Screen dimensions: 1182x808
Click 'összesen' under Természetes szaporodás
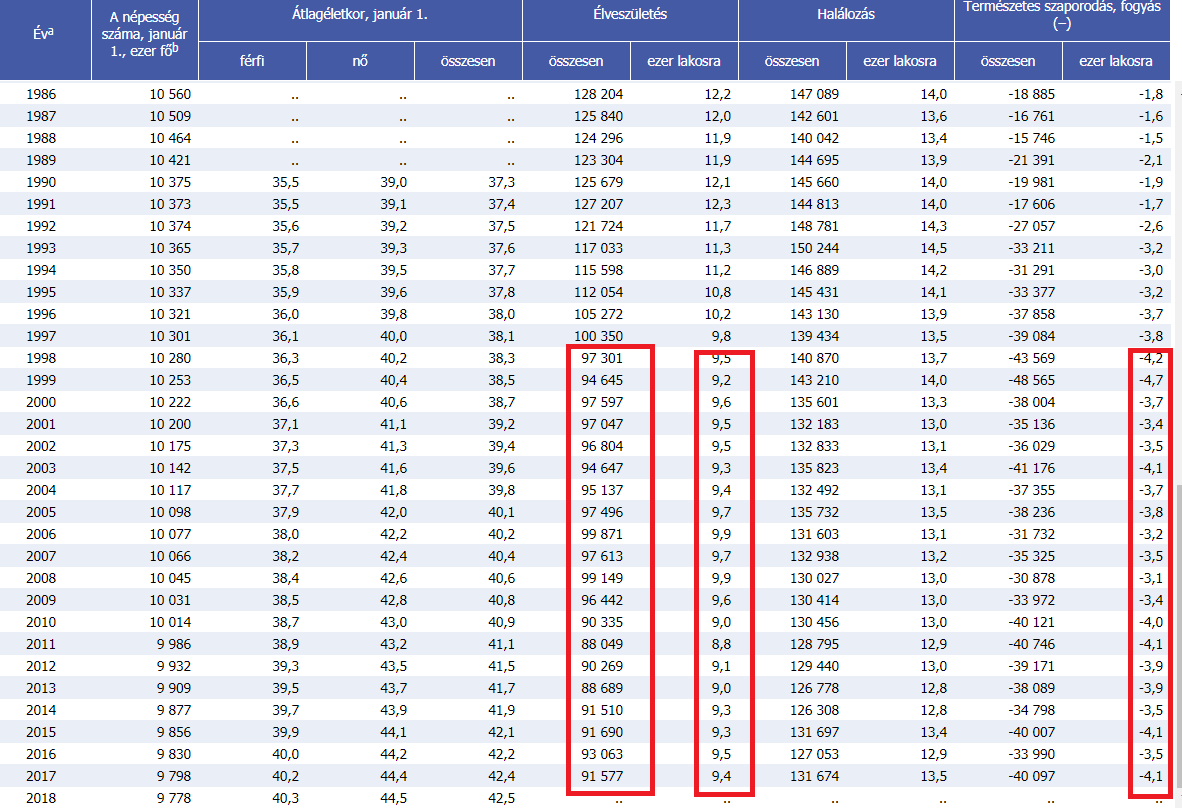pos(1007,61)
